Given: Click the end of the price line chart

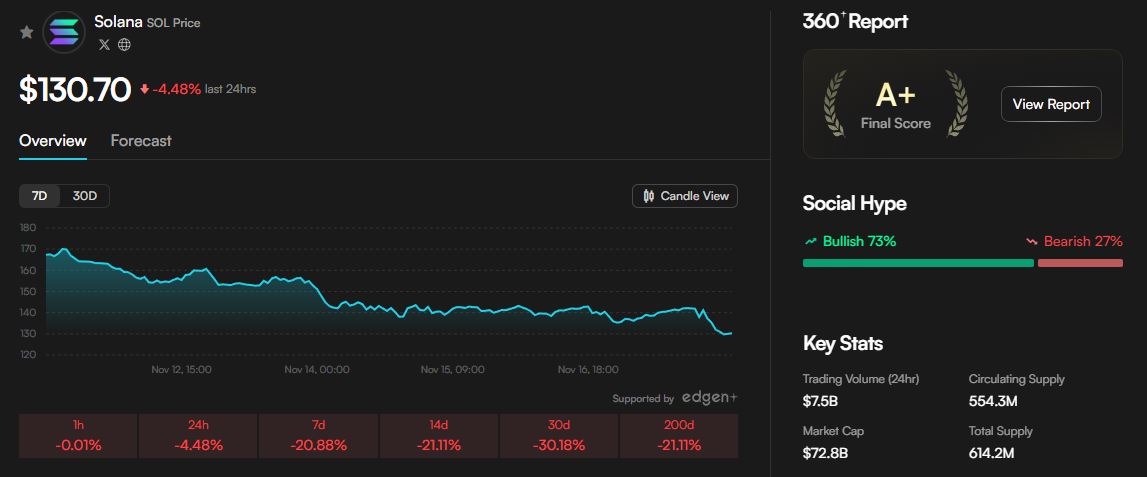Looking at the screenshot, I should [x=730, y=333].
